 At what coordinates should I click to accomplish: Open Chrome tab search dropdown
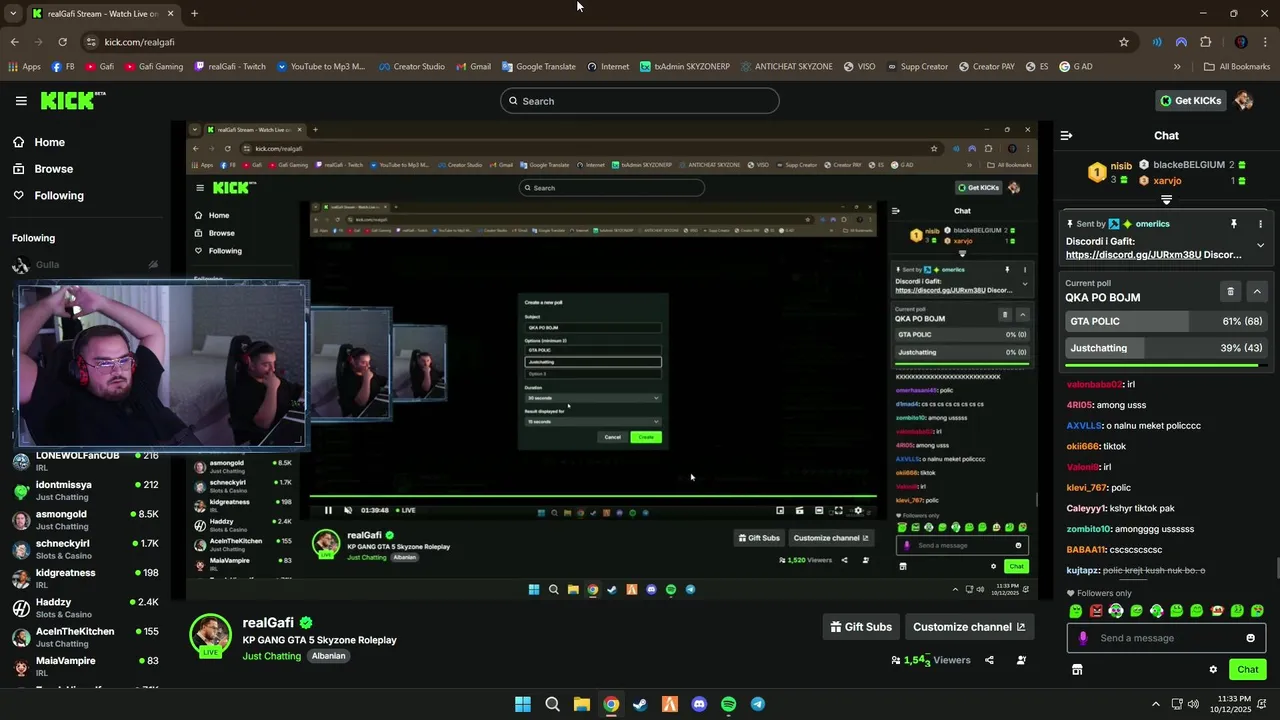pos(13,14)
